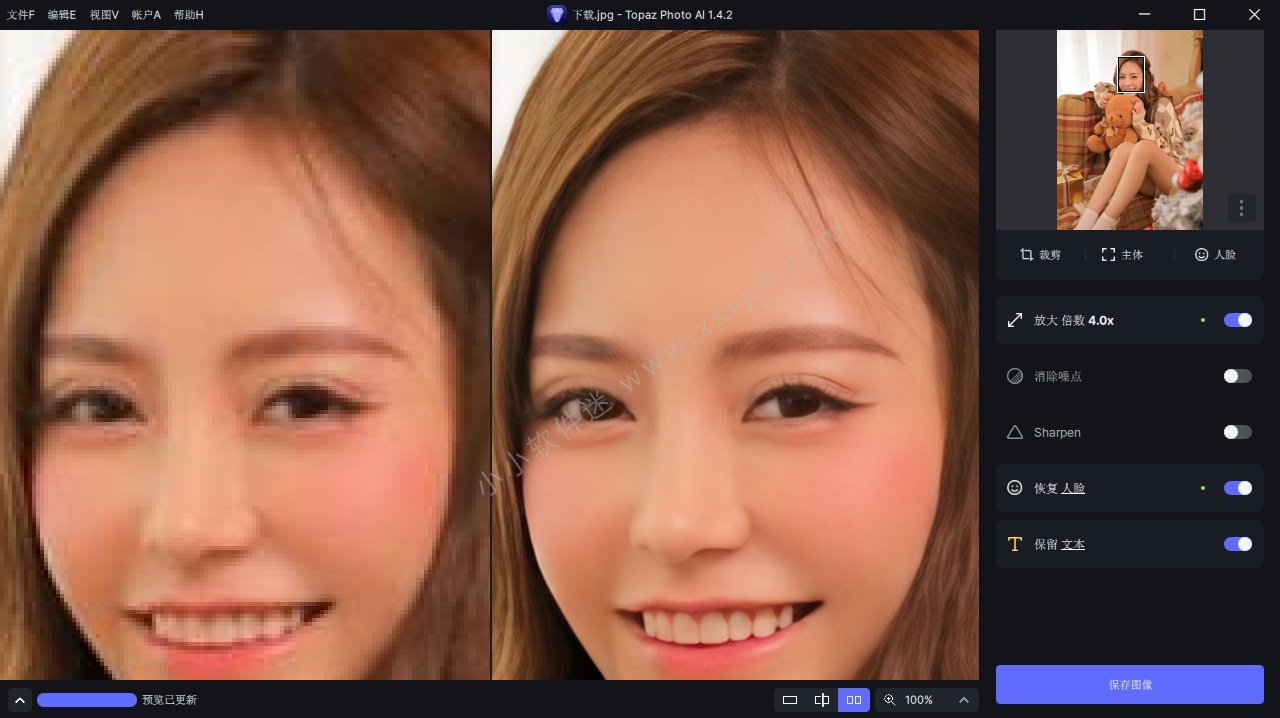
Task: Turn on the Sharpen toggle
Action: 1238,432
